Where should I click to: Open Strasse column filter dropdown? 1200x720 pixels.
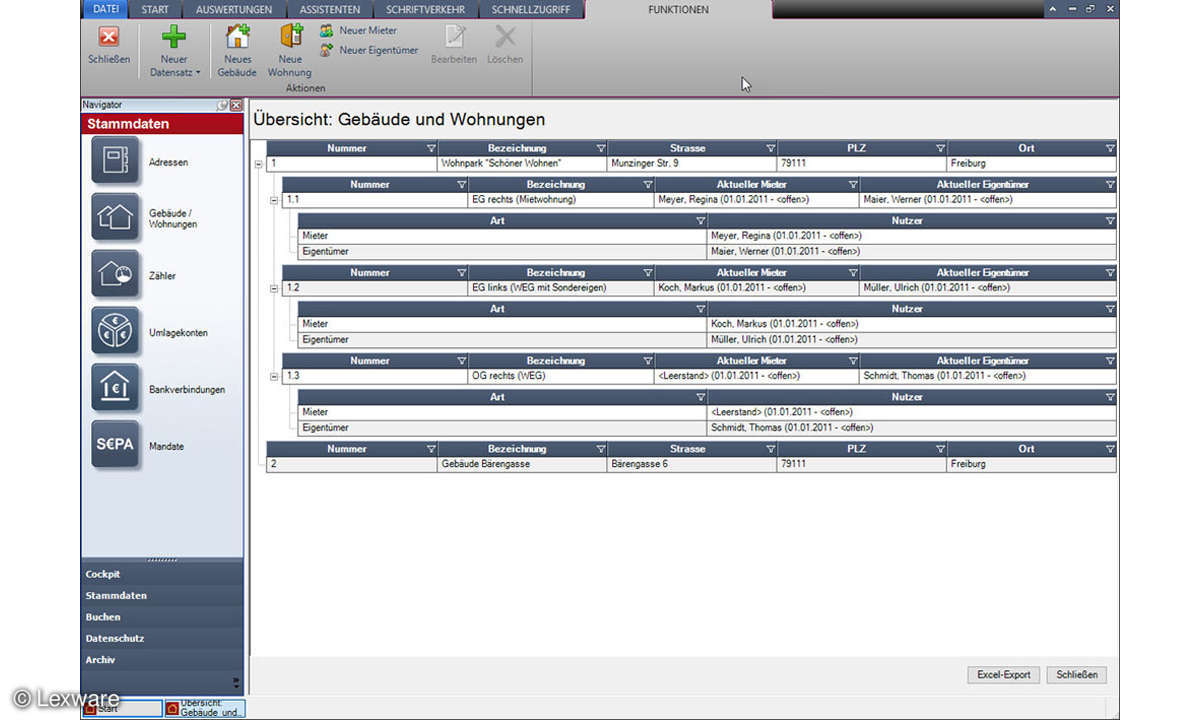770,148
